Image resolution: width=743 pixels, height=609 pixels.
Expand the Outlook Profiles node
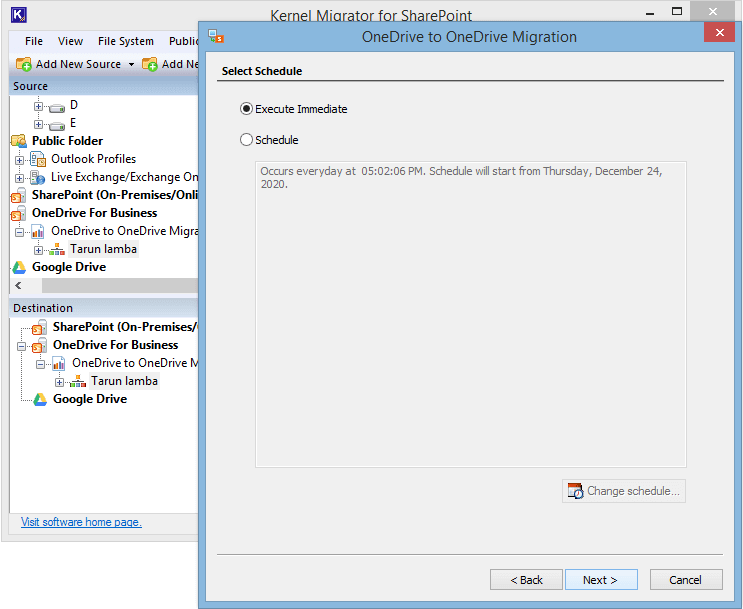(x=19, y=160)
